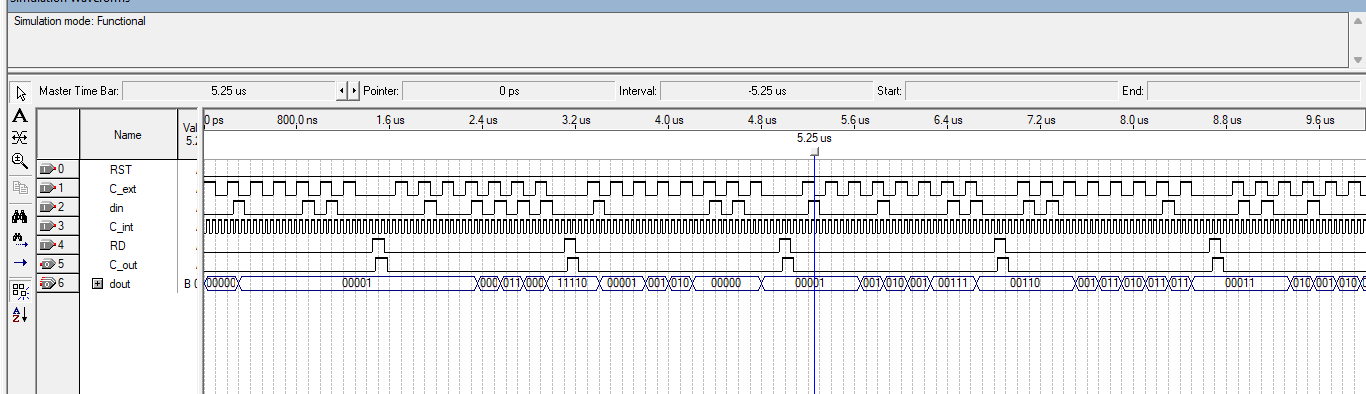Click the dout value 00110 segment

[x=1025, y=284]
